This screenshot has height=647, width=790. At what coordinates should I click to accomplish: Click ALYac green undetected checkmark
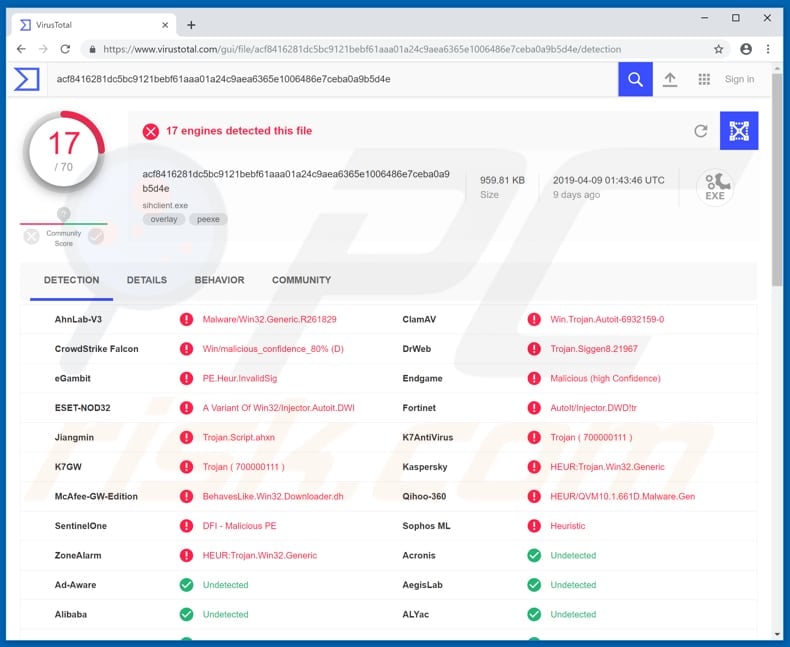(534, 614)
